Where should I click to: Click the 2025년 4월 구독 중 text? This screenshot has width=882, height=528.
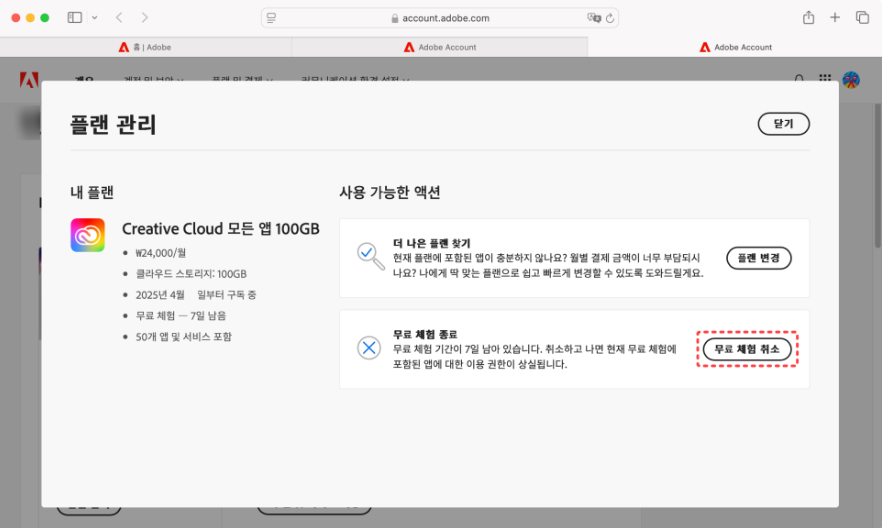[x=196, y=295]
